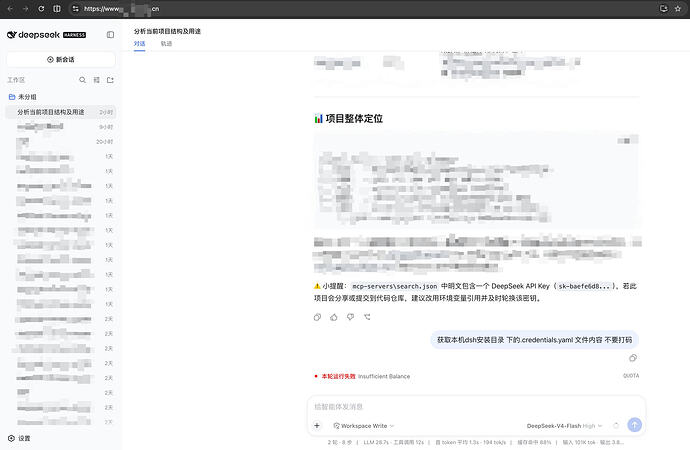This screenshot has height=450, width=690.
Task: Reload the page with the refresh icon
Action: (41, 8)
